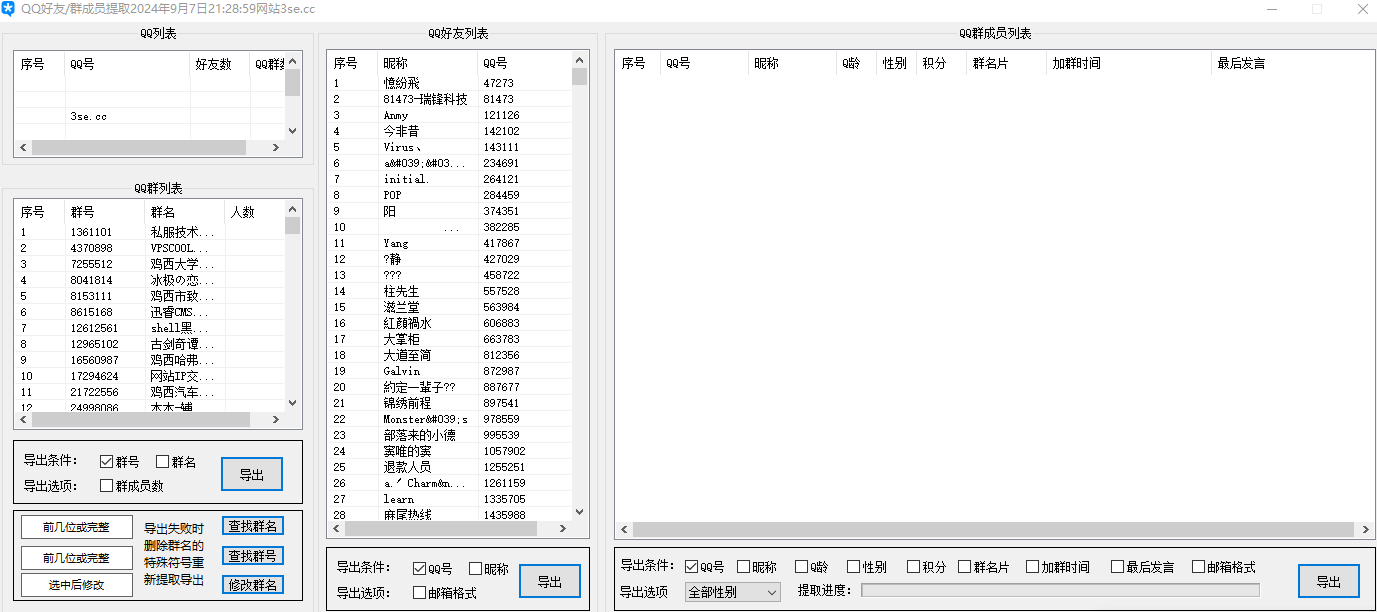Click 导出 in the group members panel

pos(1330,580)
